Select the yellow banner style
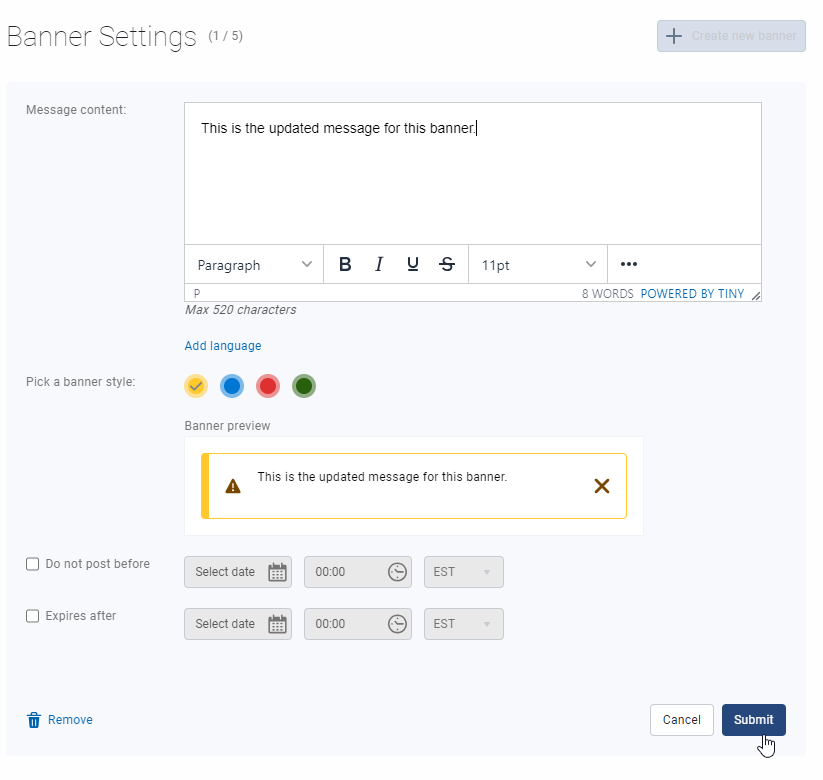 tap(196, 386)
